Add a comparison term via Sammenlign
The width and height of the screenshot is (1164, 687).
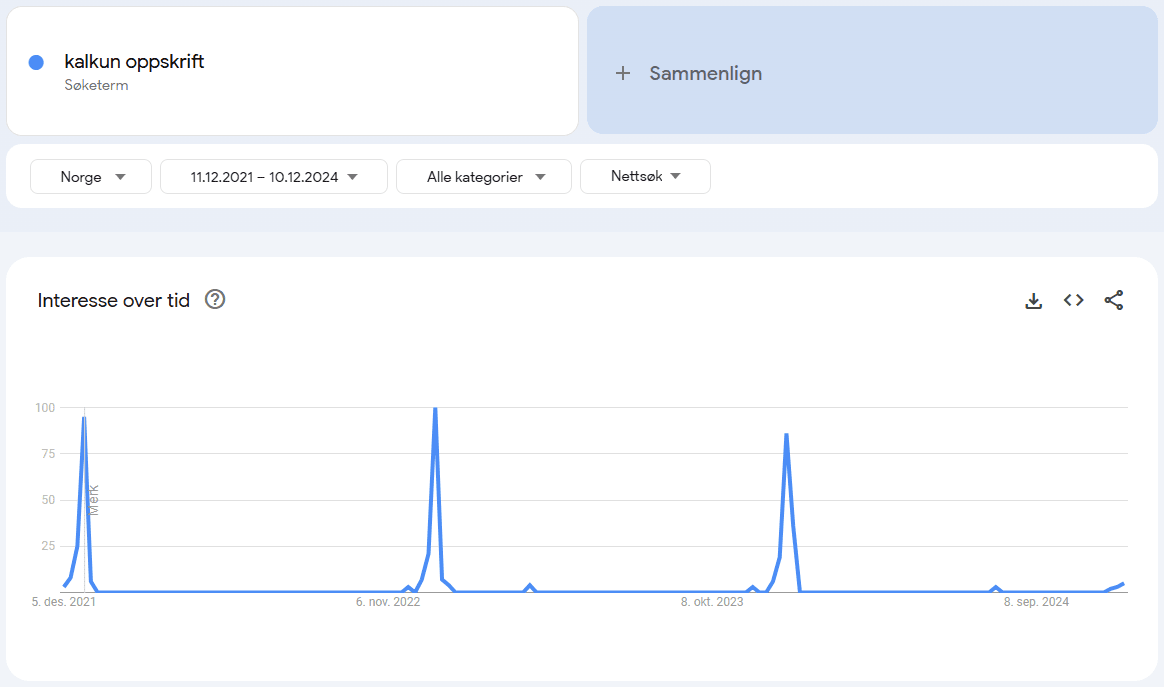coord(705,72)
